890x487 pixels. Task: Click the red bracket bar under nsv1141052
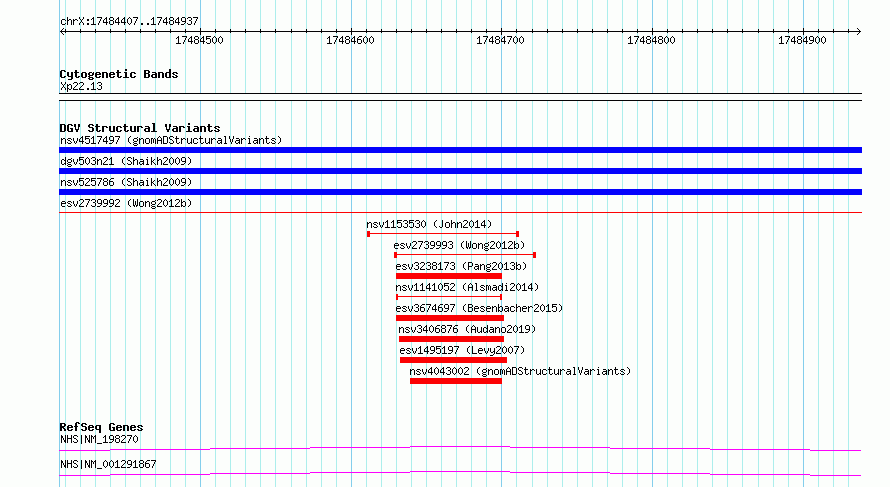click(x=449, y=297)
